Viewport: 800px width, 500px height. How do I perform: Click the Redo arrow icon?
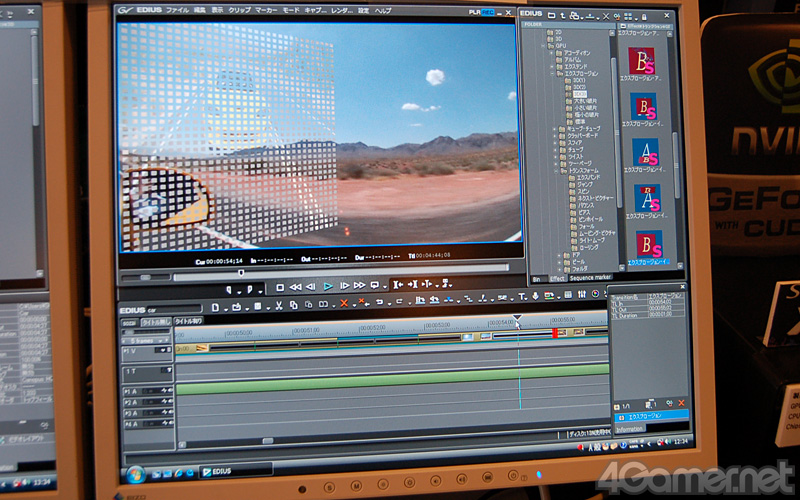pos(399,301)
